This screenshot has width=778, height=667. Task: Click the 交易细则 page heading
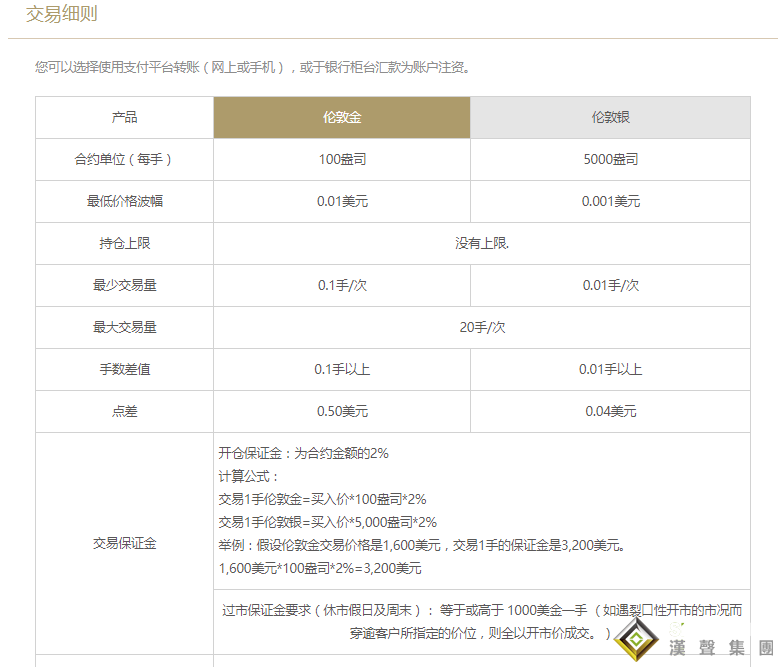point(62,14)
